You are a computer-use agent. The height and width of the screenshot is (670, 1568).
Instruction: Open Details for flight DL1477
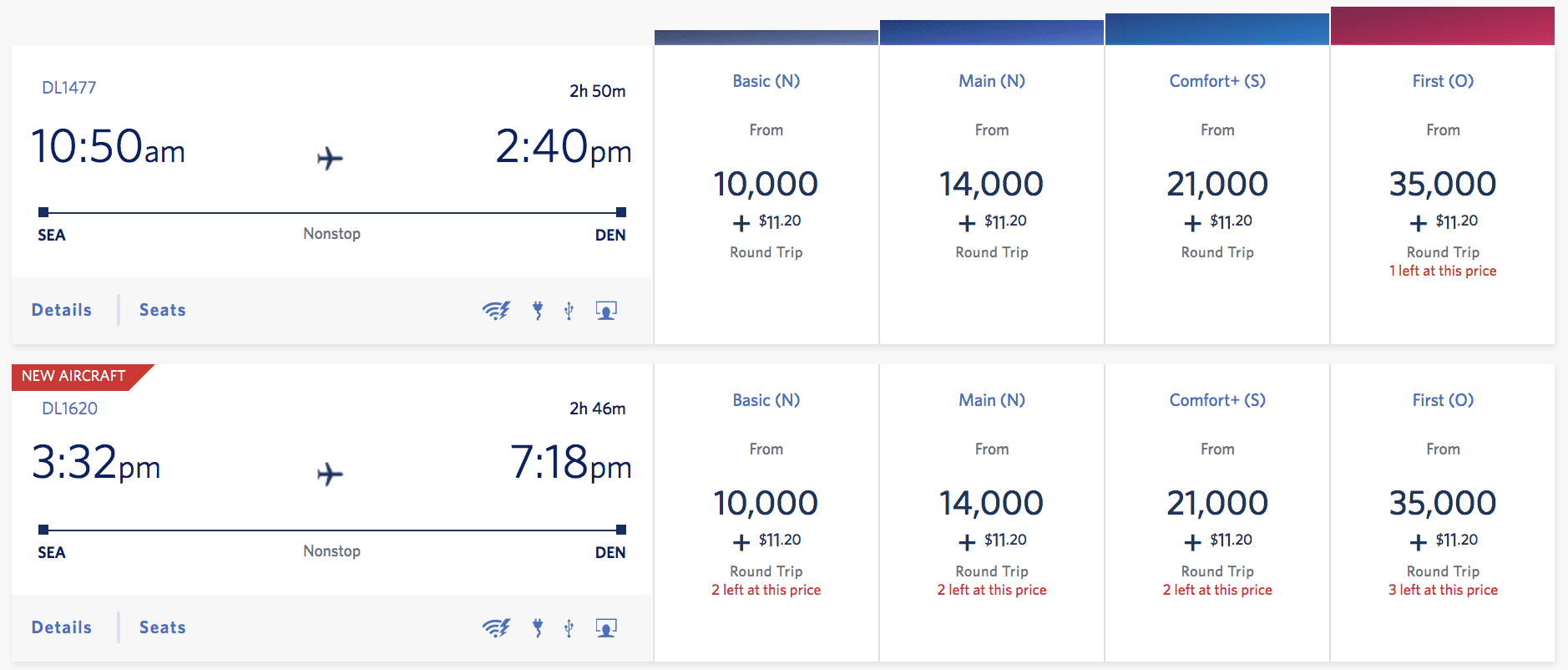point(61,310)
